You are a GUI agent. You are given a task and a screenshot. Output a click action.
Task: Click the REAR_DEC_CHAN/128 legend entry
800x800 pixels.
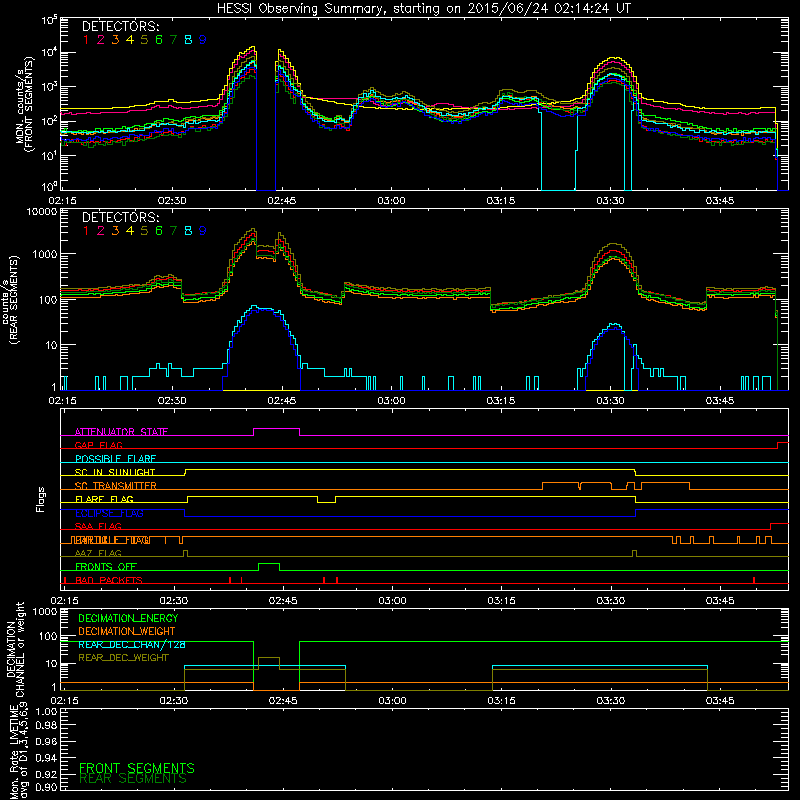[x=132, y=644]
